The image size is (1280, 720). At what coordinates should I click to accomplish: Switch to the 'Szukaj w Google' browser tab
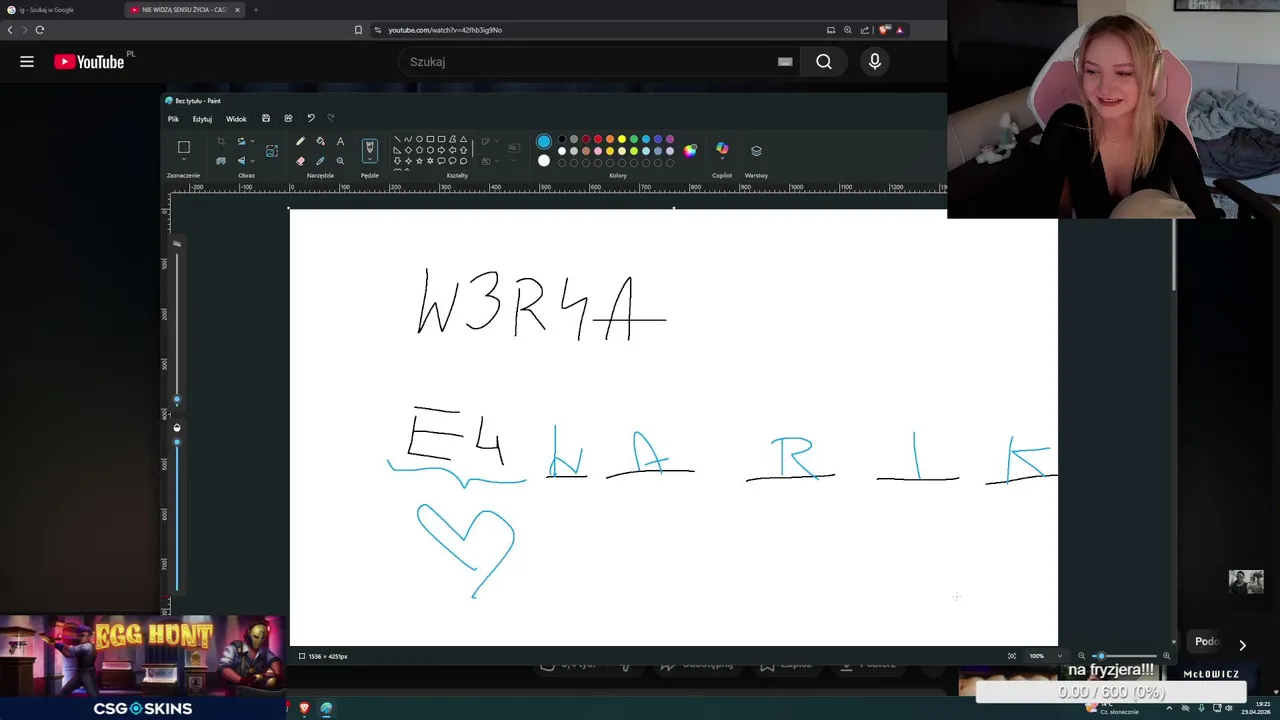pos(60,10)
